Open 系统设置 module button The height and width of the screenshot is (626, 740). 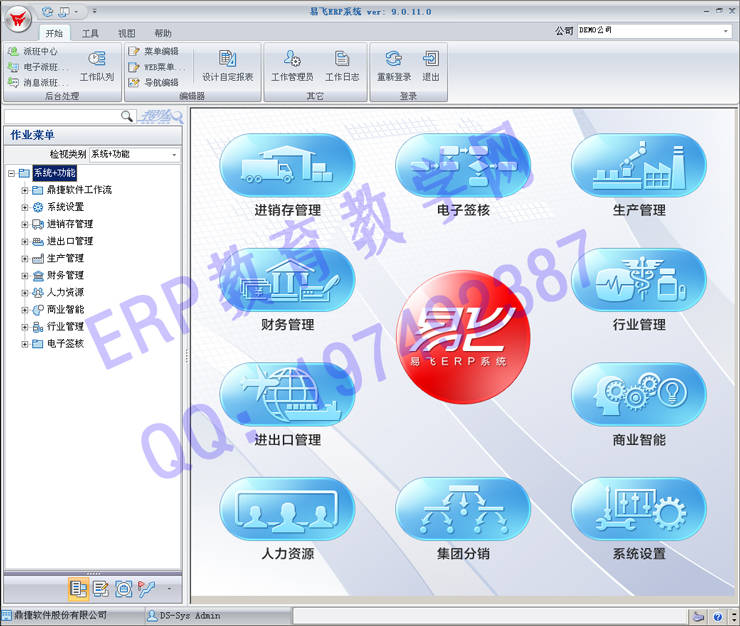[x=639, y=509]
